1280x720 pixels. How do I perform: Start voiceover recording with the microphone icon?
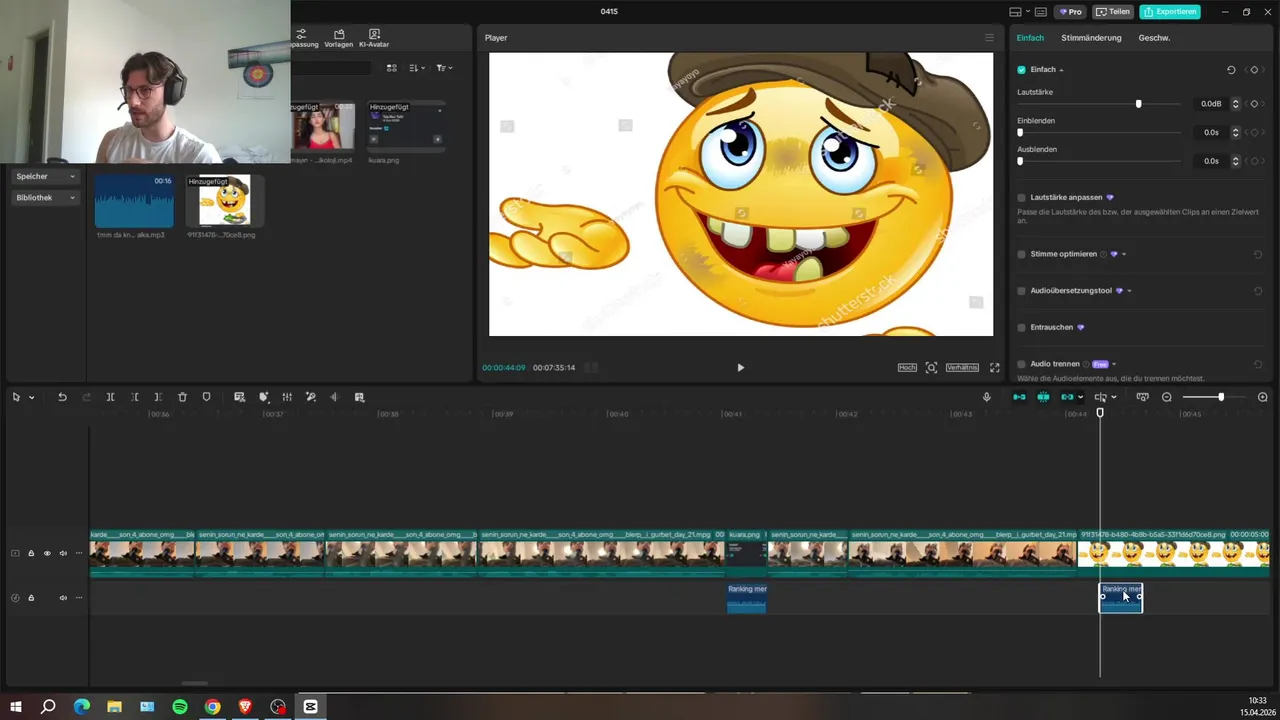(987, 397)
